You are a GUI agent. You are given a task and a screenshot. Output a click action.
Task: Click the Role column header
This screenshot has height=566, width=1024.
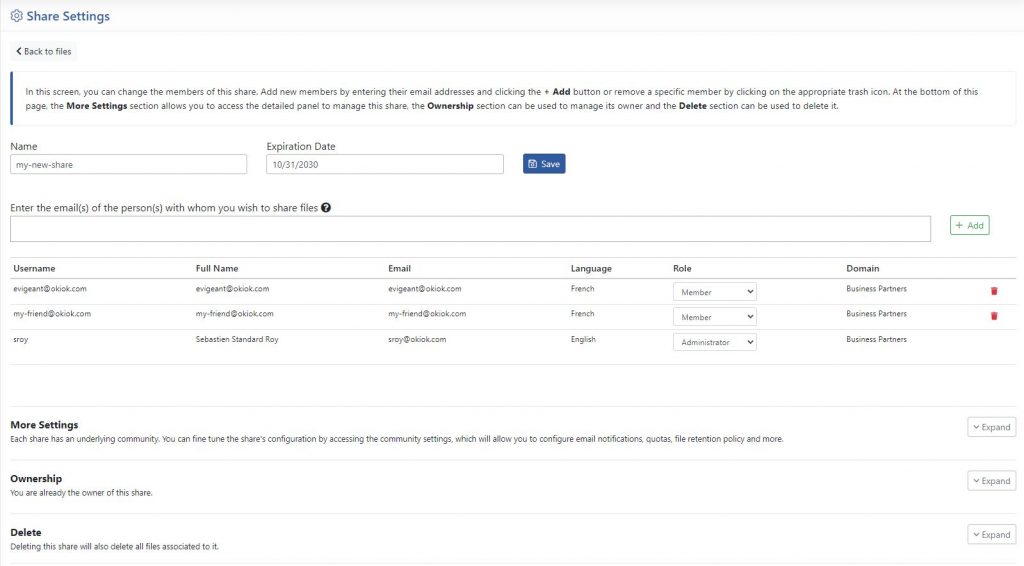click(682, 268)
